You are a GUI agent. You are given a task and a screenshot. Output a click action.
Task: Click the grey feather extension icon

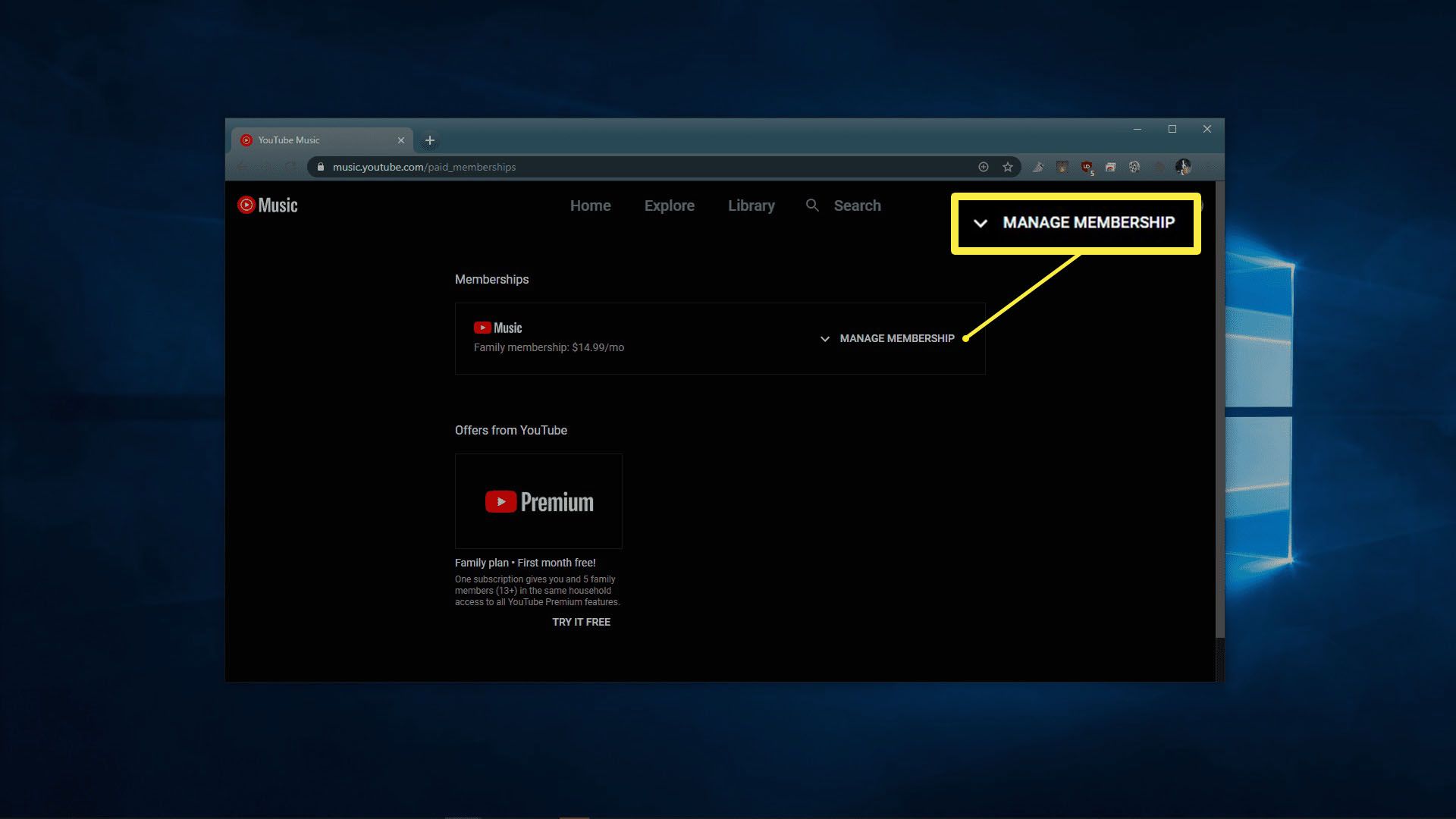tap(1038, 167)
